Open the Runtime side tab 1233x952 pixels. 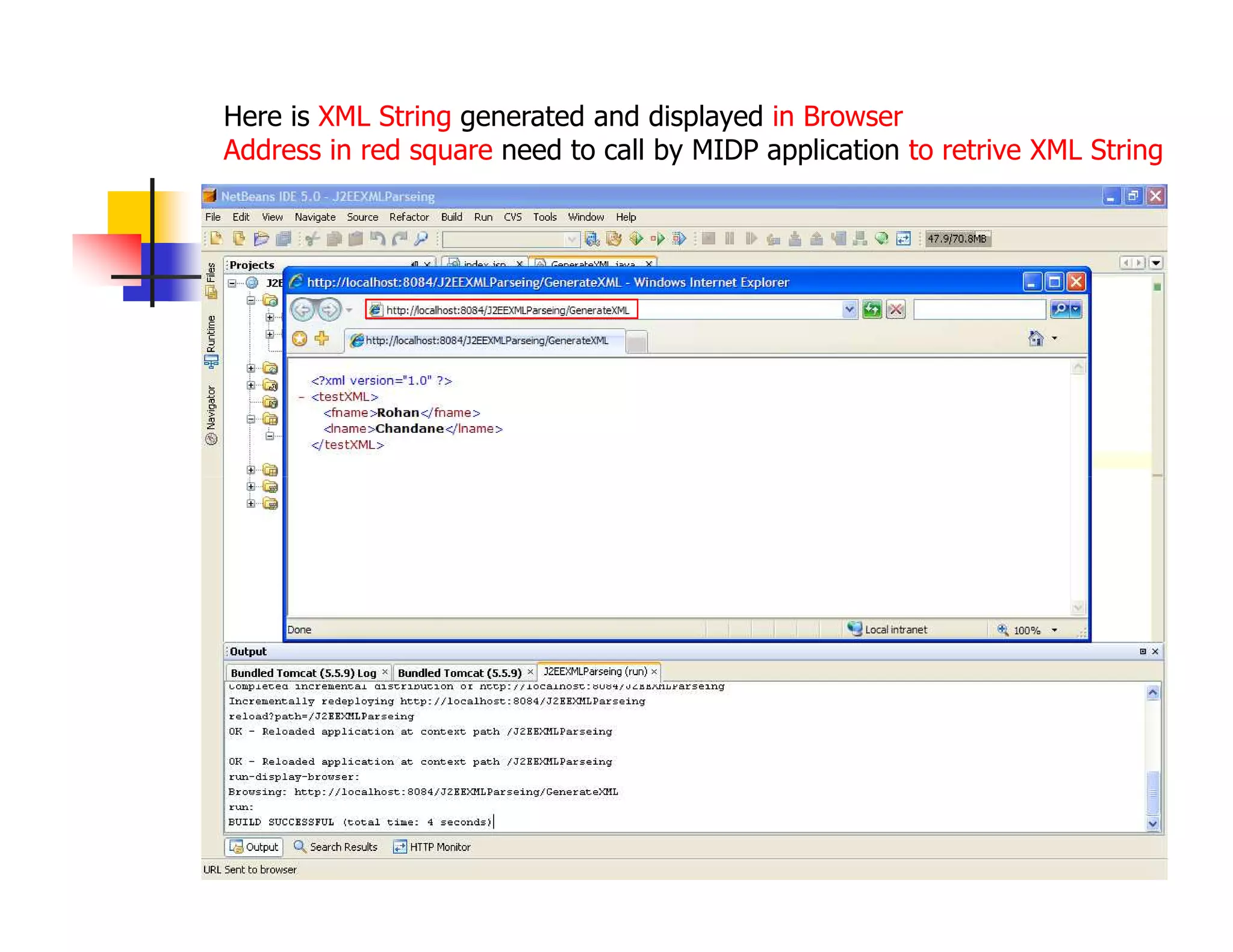pyautogui.click(x=211, y=341)
